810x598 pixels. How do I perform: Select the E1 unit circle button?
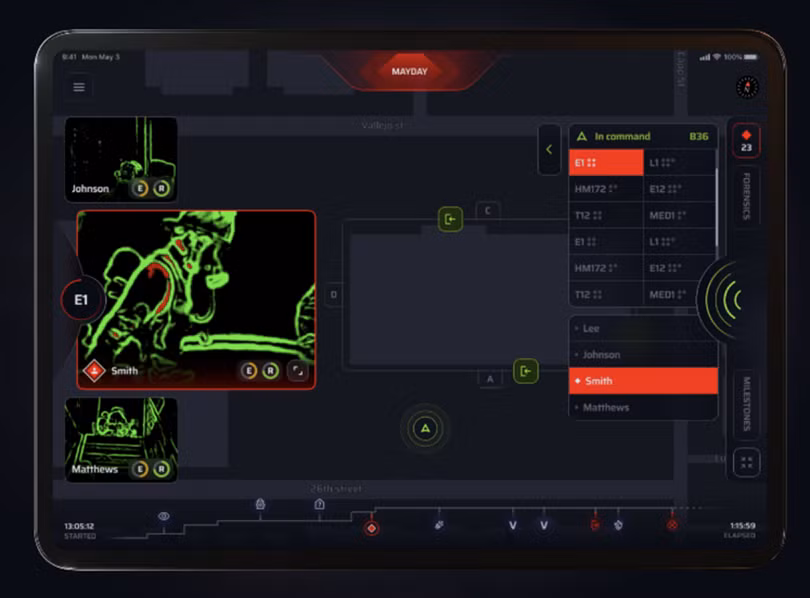click(82, 299)
